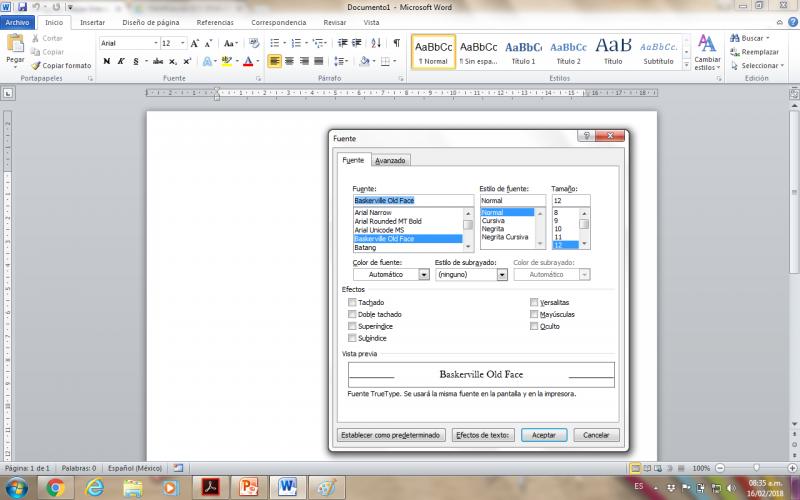Click the Multilevel list icon
This screenshot has width=800, height=500.
318,43
